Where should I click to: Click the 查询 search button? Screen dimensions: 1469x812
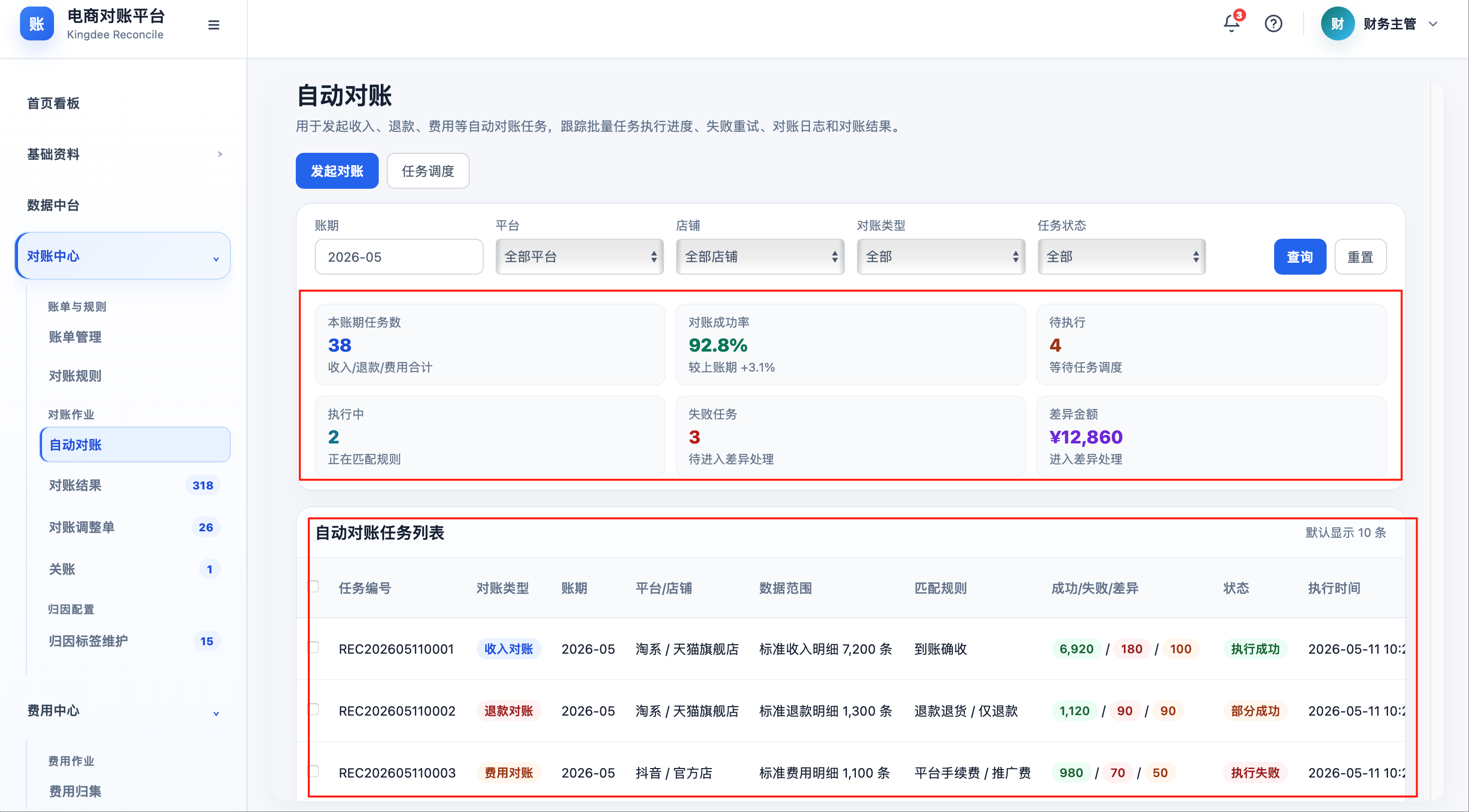click(x=1300, y=256)
